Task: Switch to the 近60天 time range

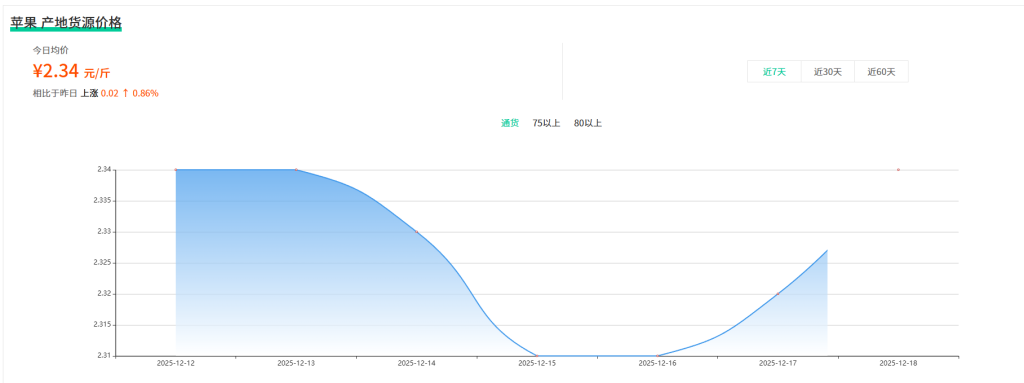Action: coord(881,72)
